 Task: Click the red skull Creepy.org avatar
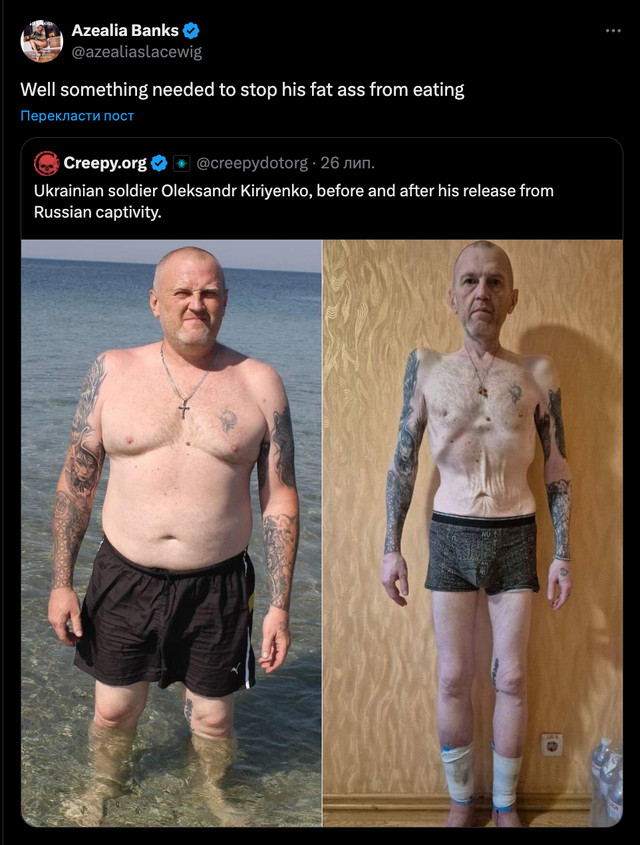tap(46, 163)
